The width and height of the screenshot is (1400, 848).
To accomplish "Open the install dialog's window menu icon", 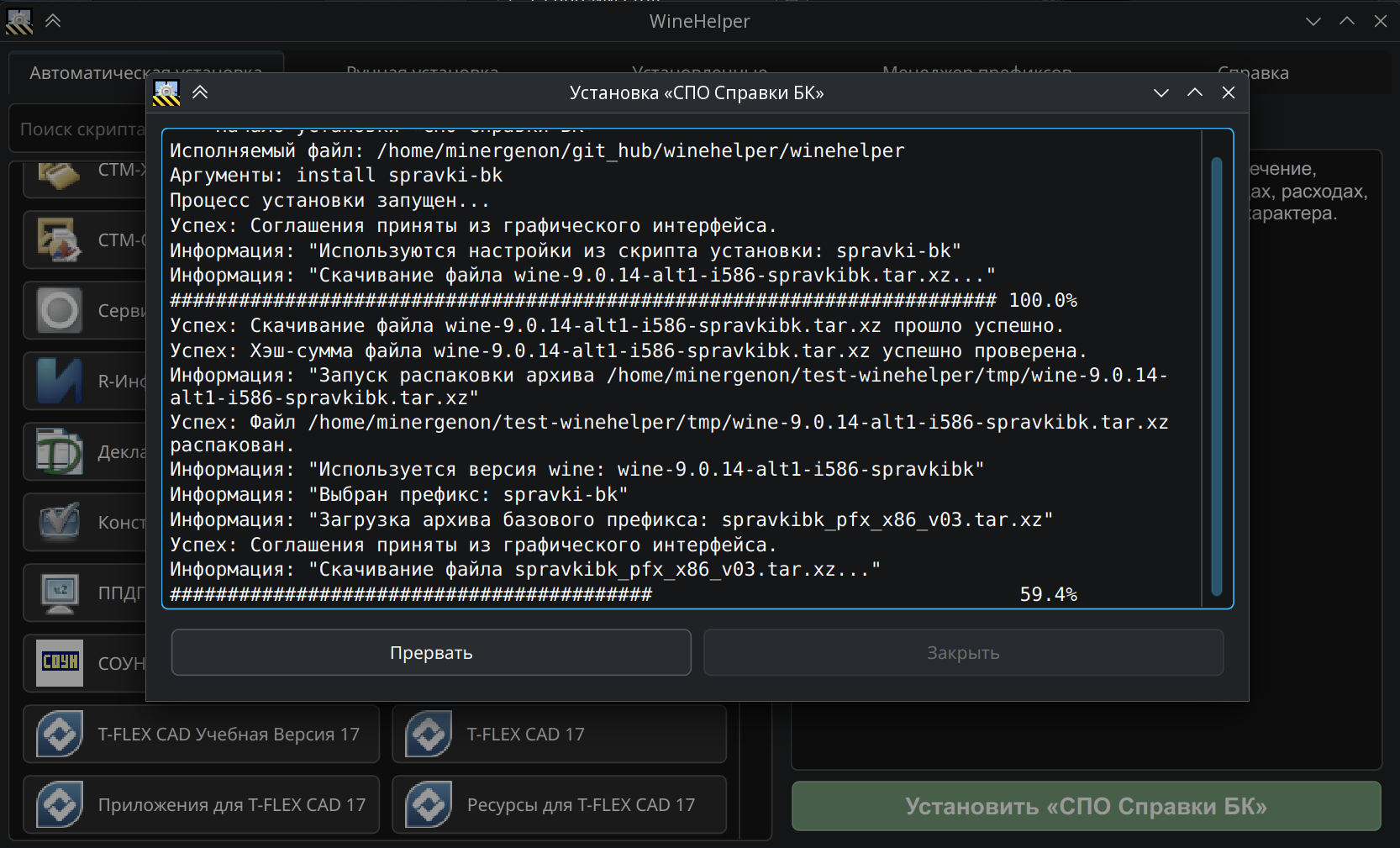I will [166, 93].
